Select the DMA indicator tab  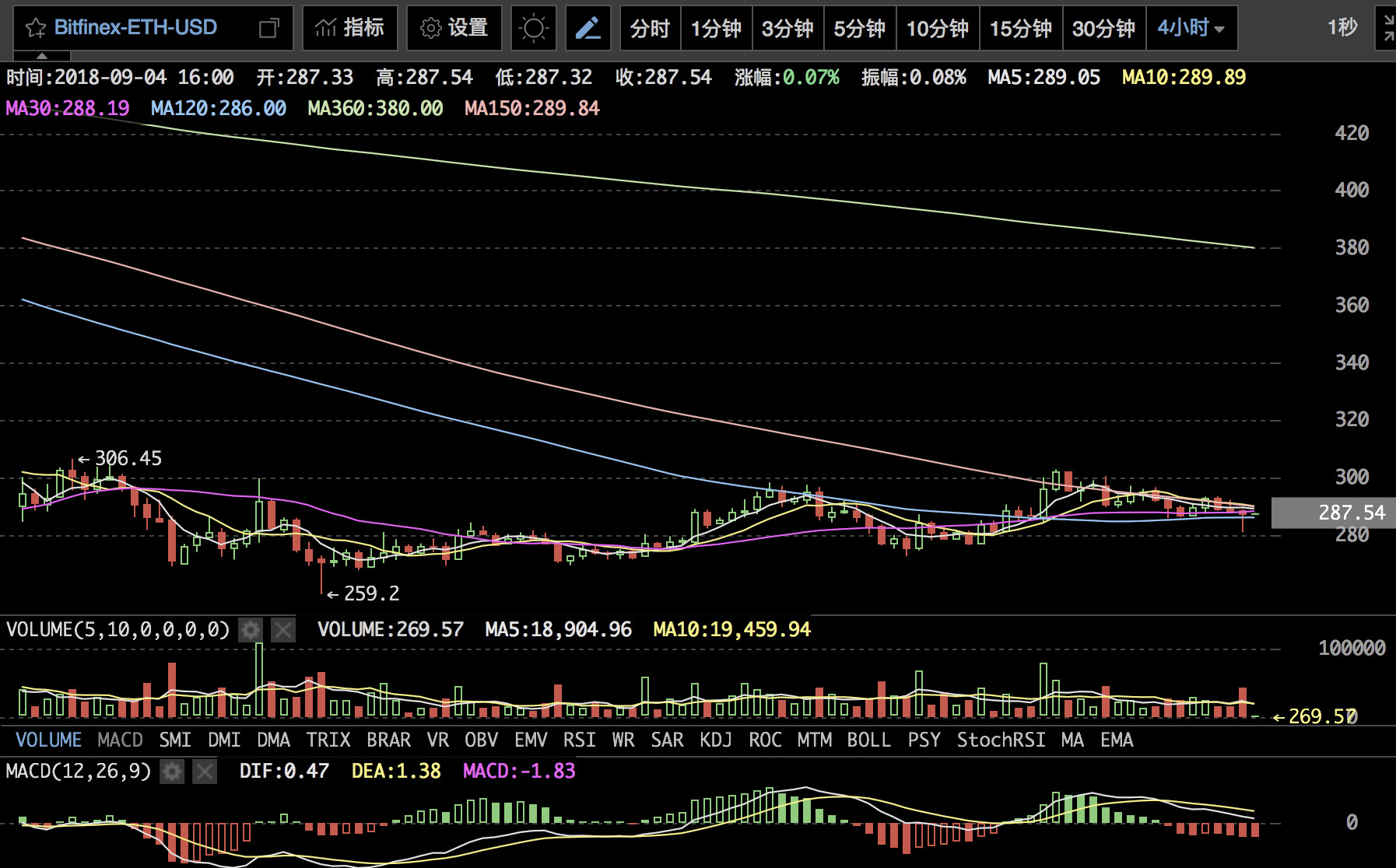click(273, 740)
